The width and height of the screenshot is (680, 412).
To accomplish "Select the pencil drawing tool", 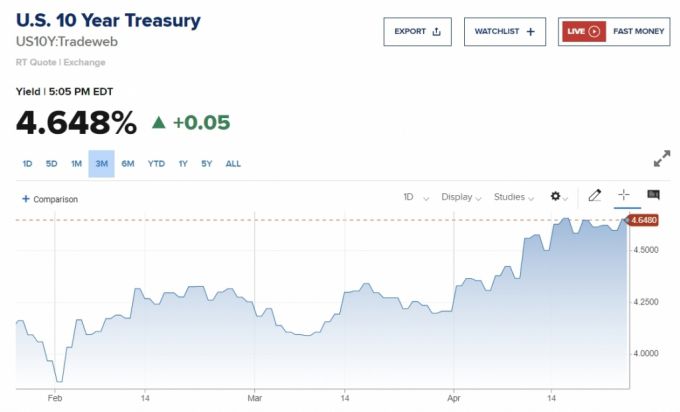I will click(594, 196).
